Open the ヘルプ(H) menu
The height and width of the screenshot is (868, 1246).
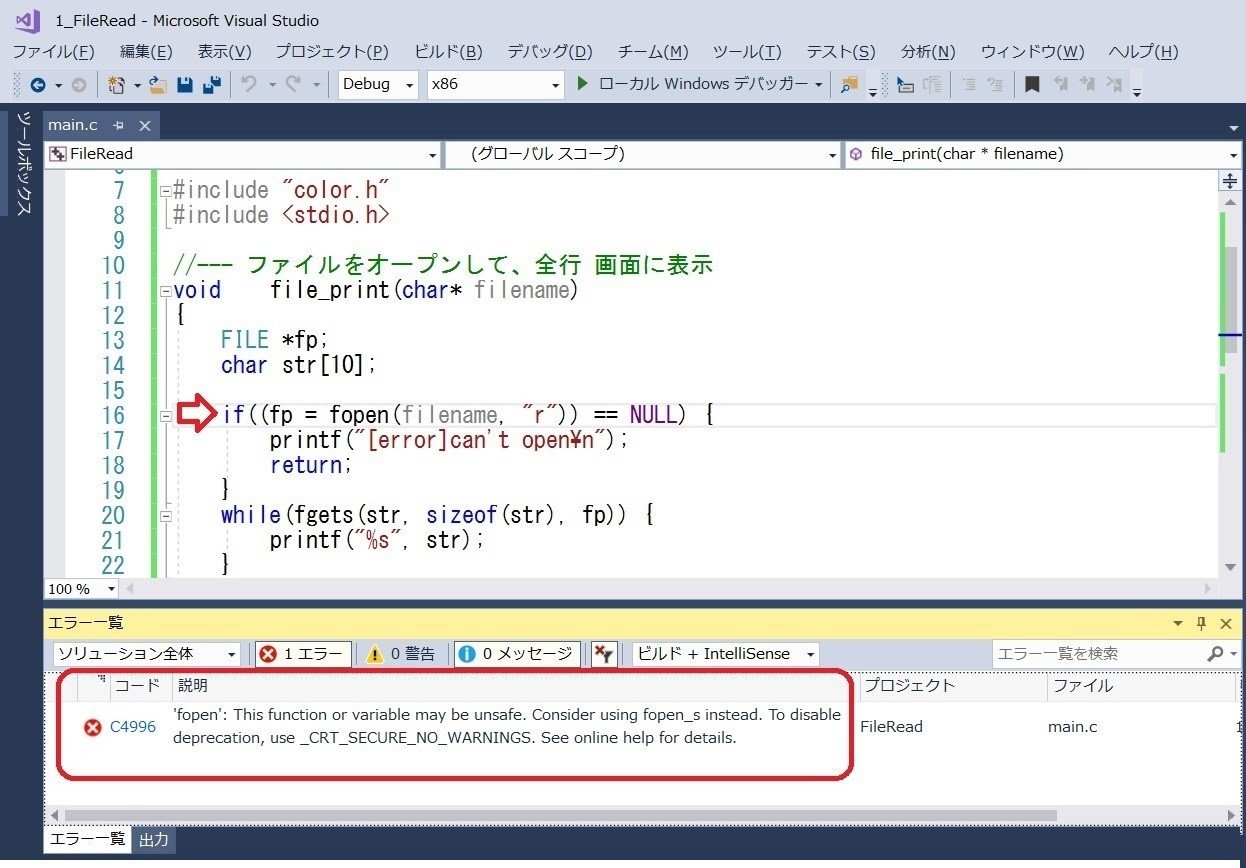click(1143, 52)
